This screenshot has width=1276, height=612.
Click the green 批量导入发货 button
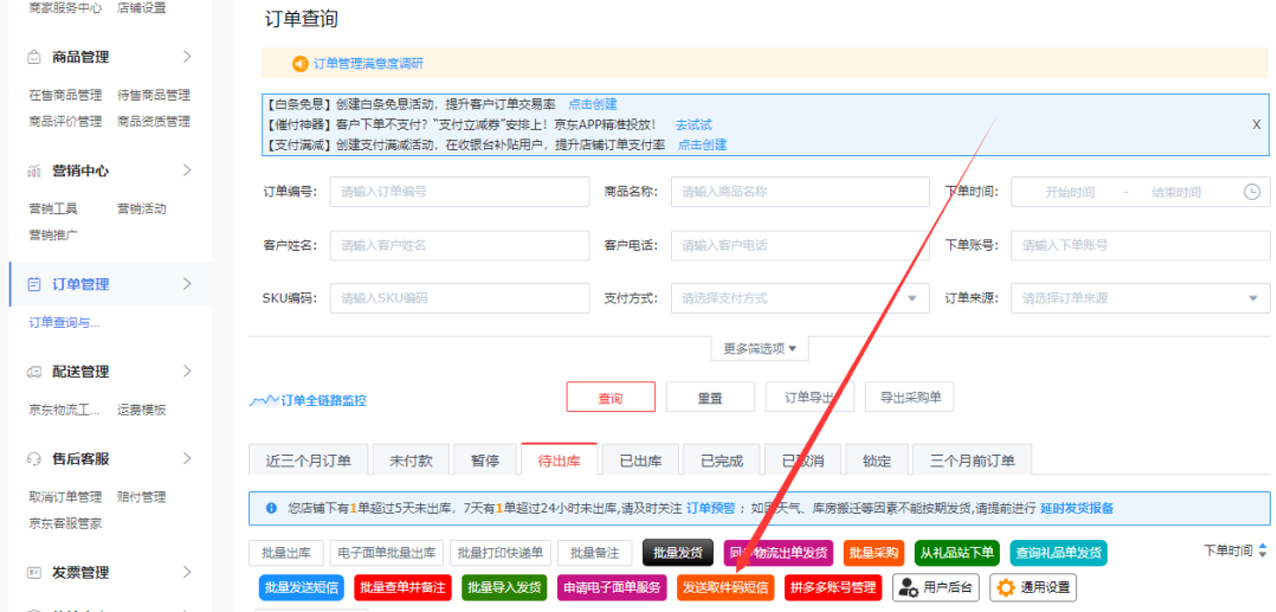coord(505,587)
